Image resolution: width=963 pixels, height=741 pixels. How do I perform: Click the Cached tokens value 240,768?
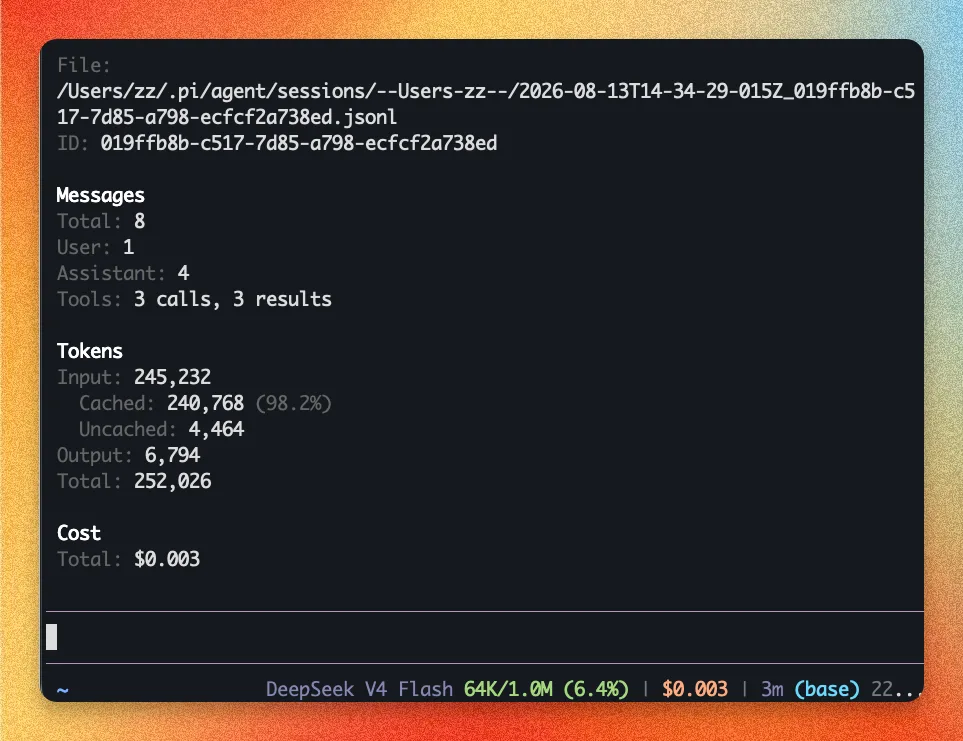click(206, 403)
